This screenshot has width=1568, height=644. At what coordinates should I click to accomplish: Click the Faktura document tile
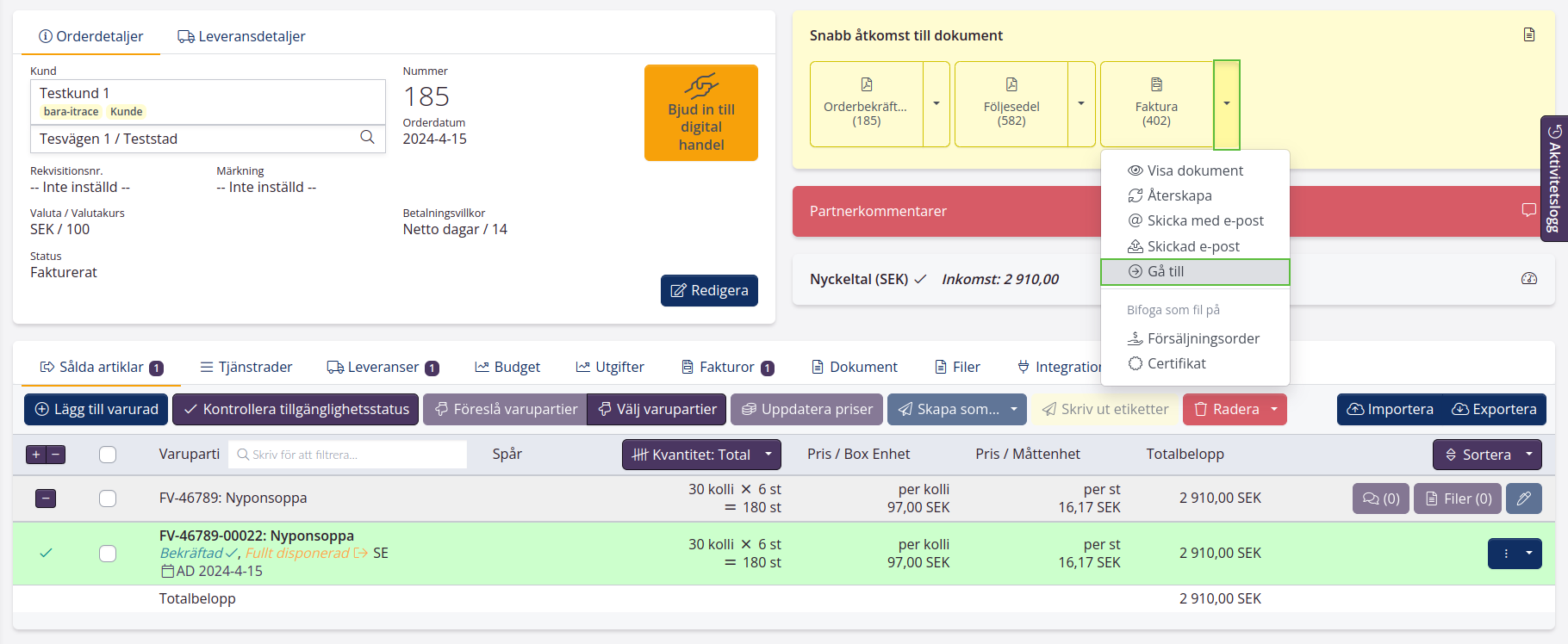tap(1156, 103)
